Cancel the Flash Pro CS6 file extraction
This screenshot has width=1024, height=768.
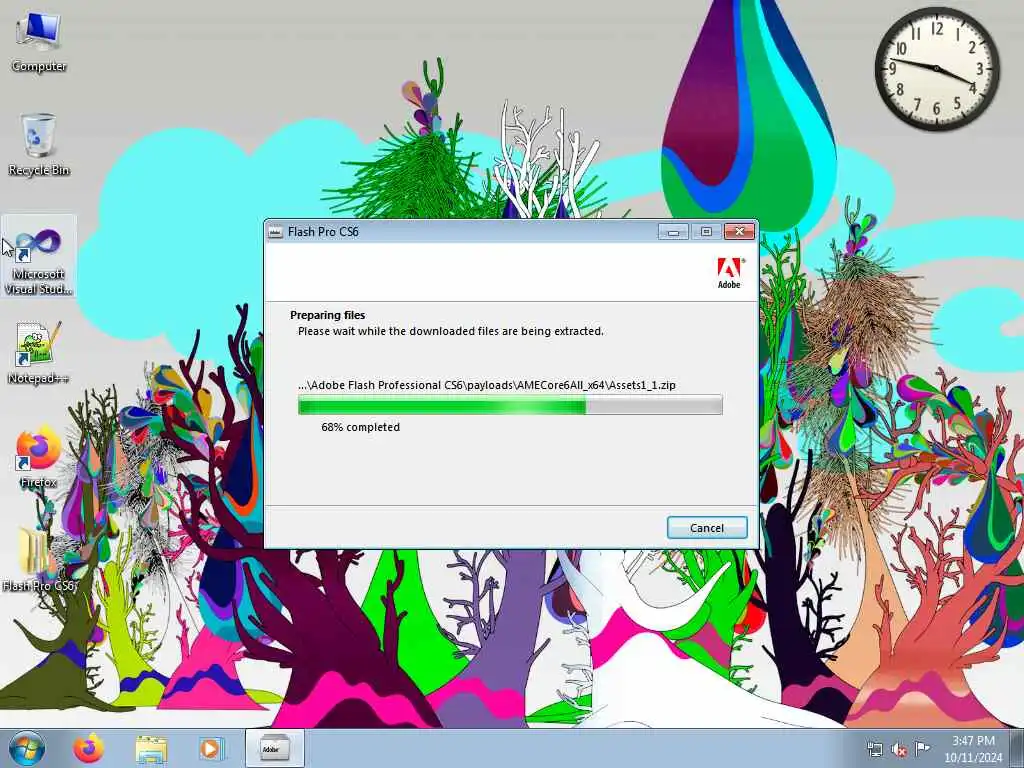[x=707, y=528]
